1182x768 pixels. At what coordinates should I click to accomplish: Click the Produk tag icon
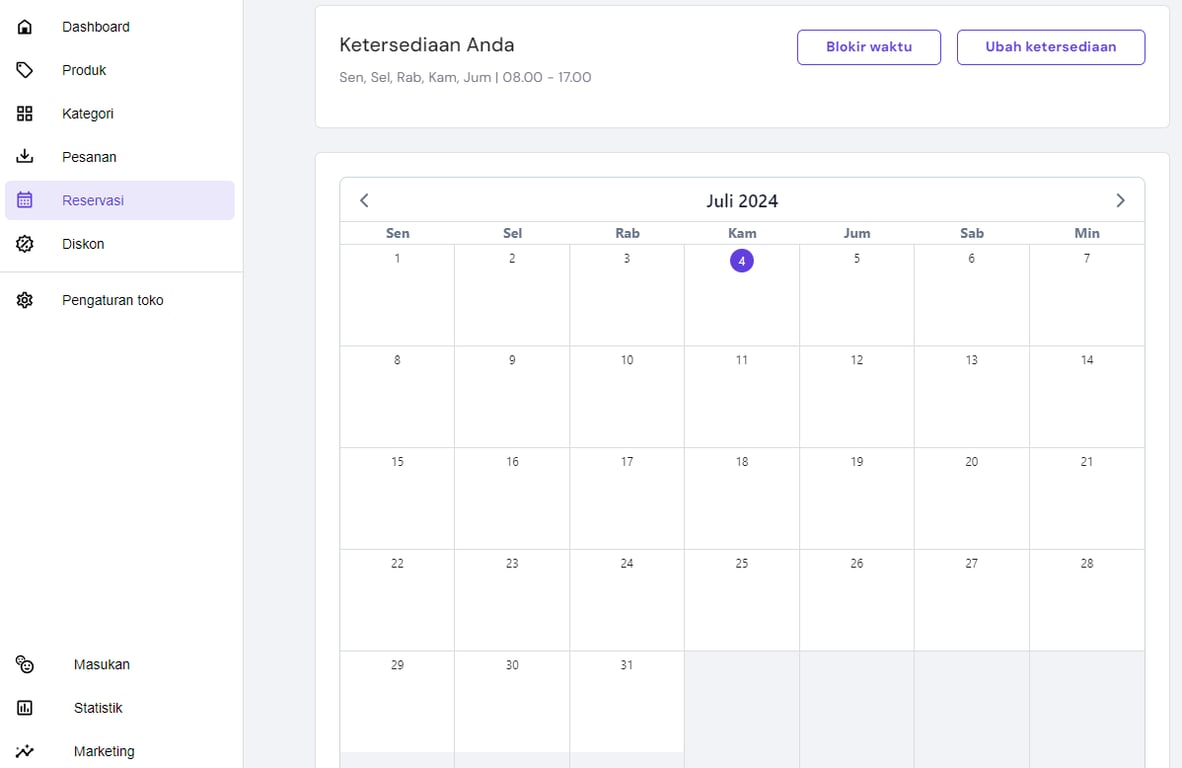pyautogui.click(x=25, y=70)
